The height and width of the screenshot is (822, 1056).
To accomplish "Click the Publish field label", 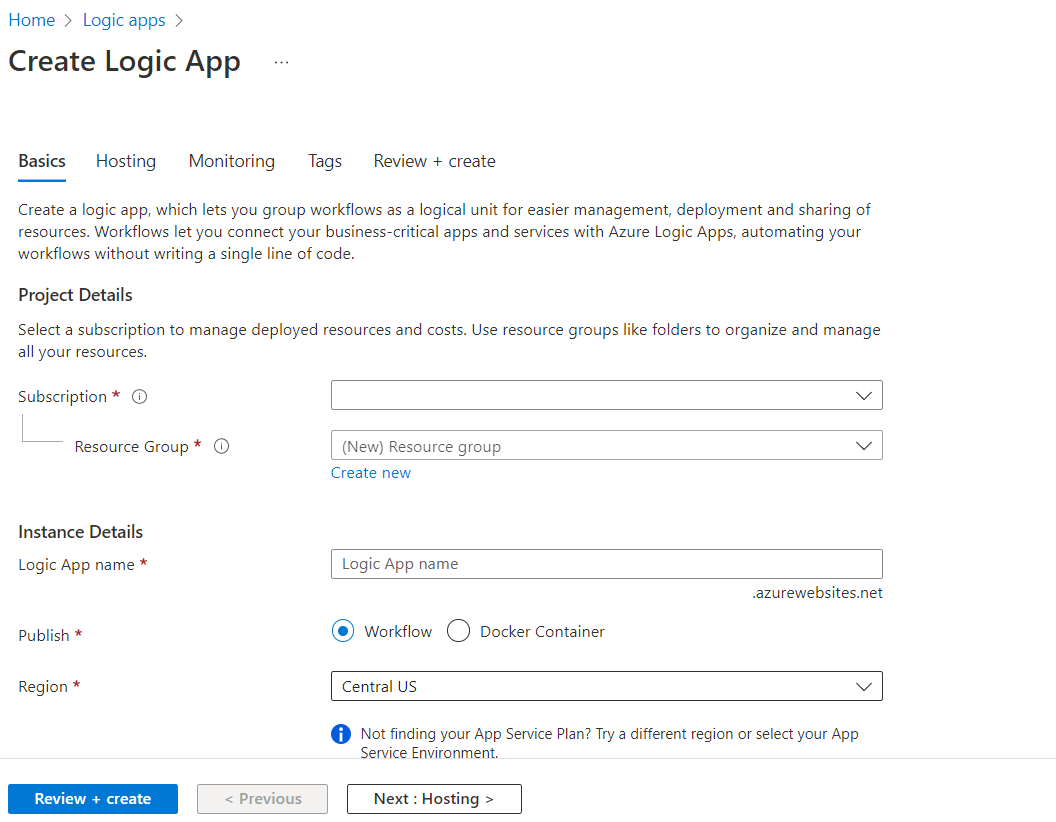I will click(44, 636).
